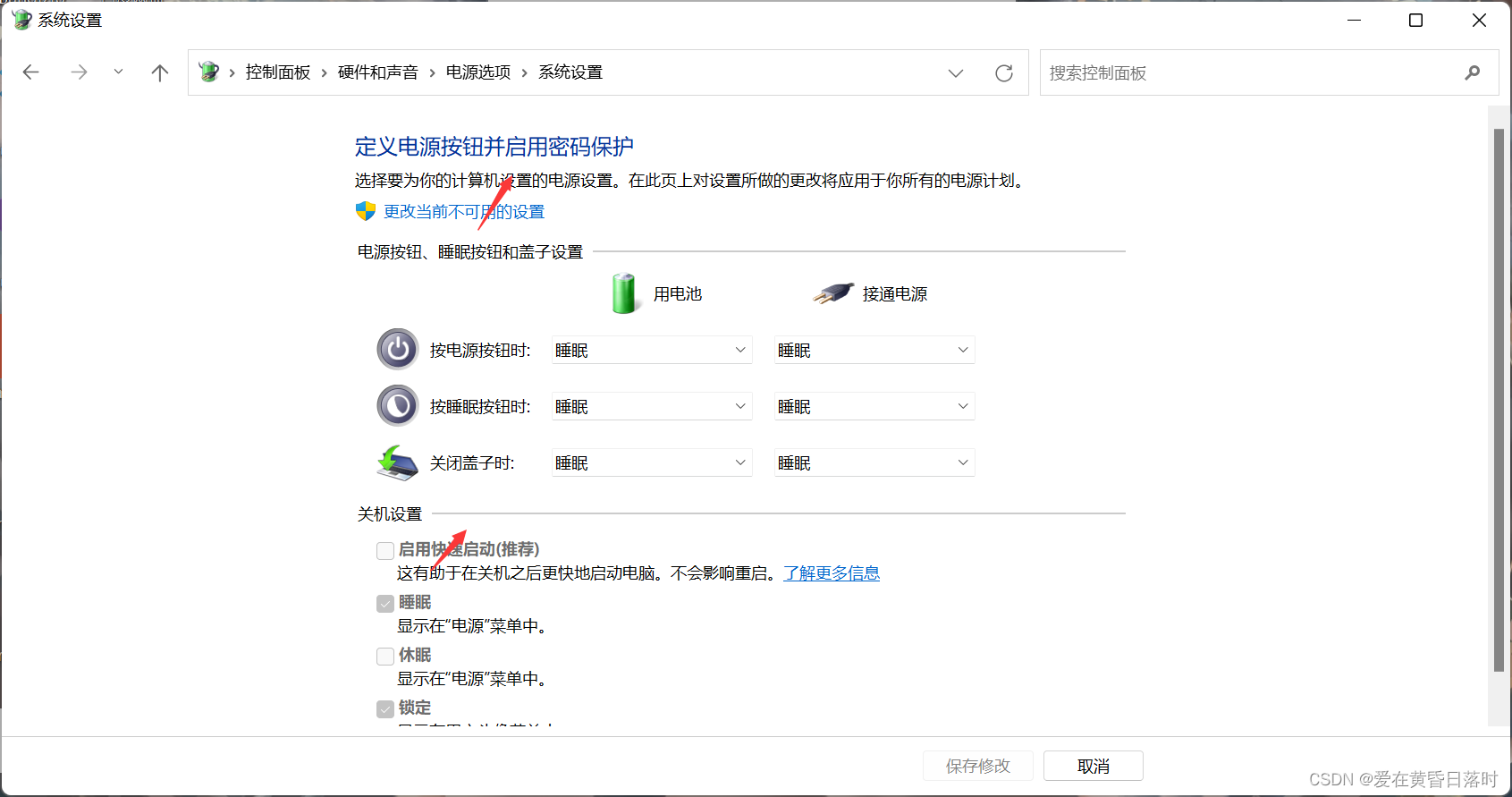Open recent locations chevron next to forward arrow
The height and width of the screenshot is (797, 1512).
tap(118, 72)
